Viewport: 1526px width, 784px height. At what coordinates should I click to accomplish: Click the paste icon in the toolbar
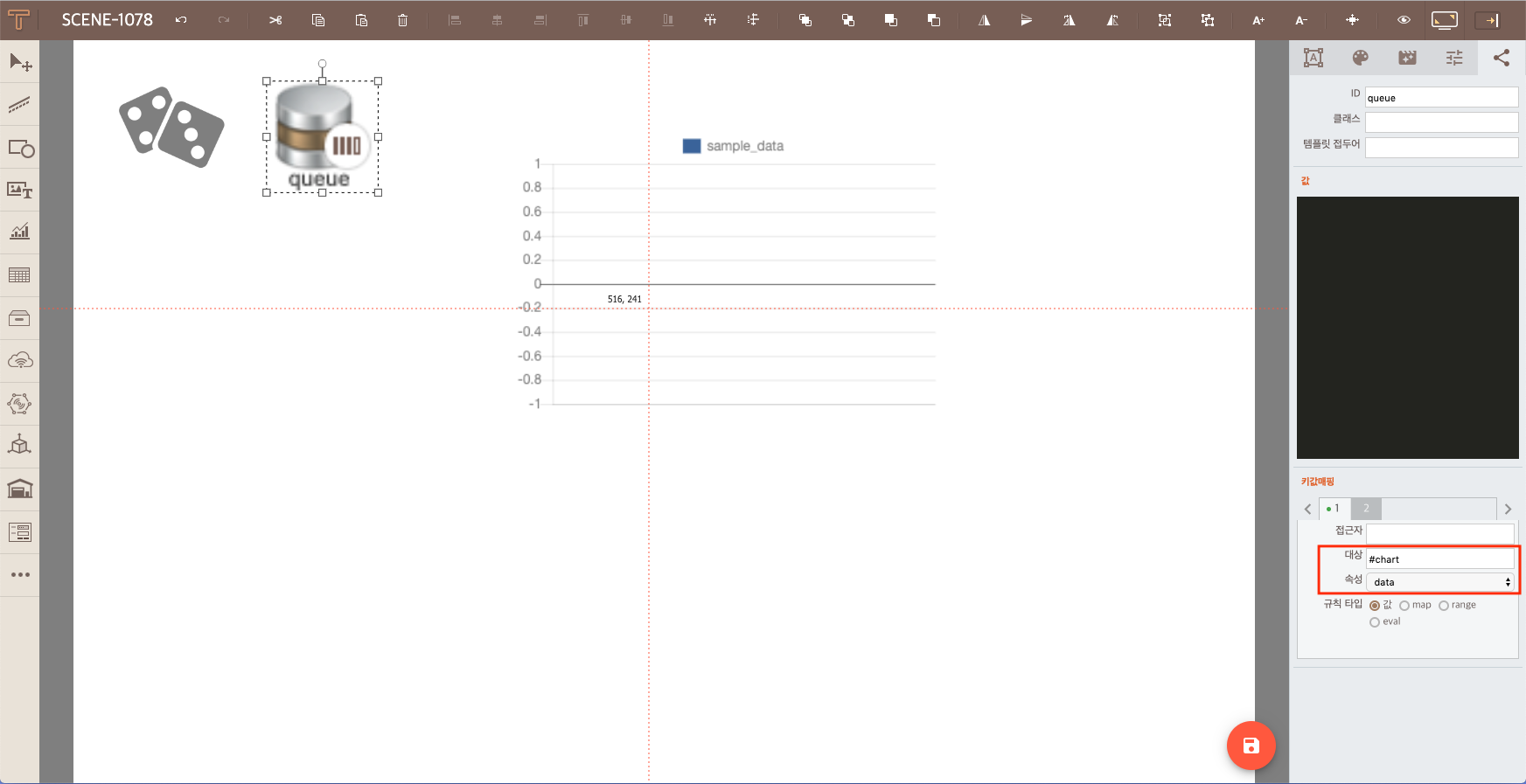coord(361,20)
